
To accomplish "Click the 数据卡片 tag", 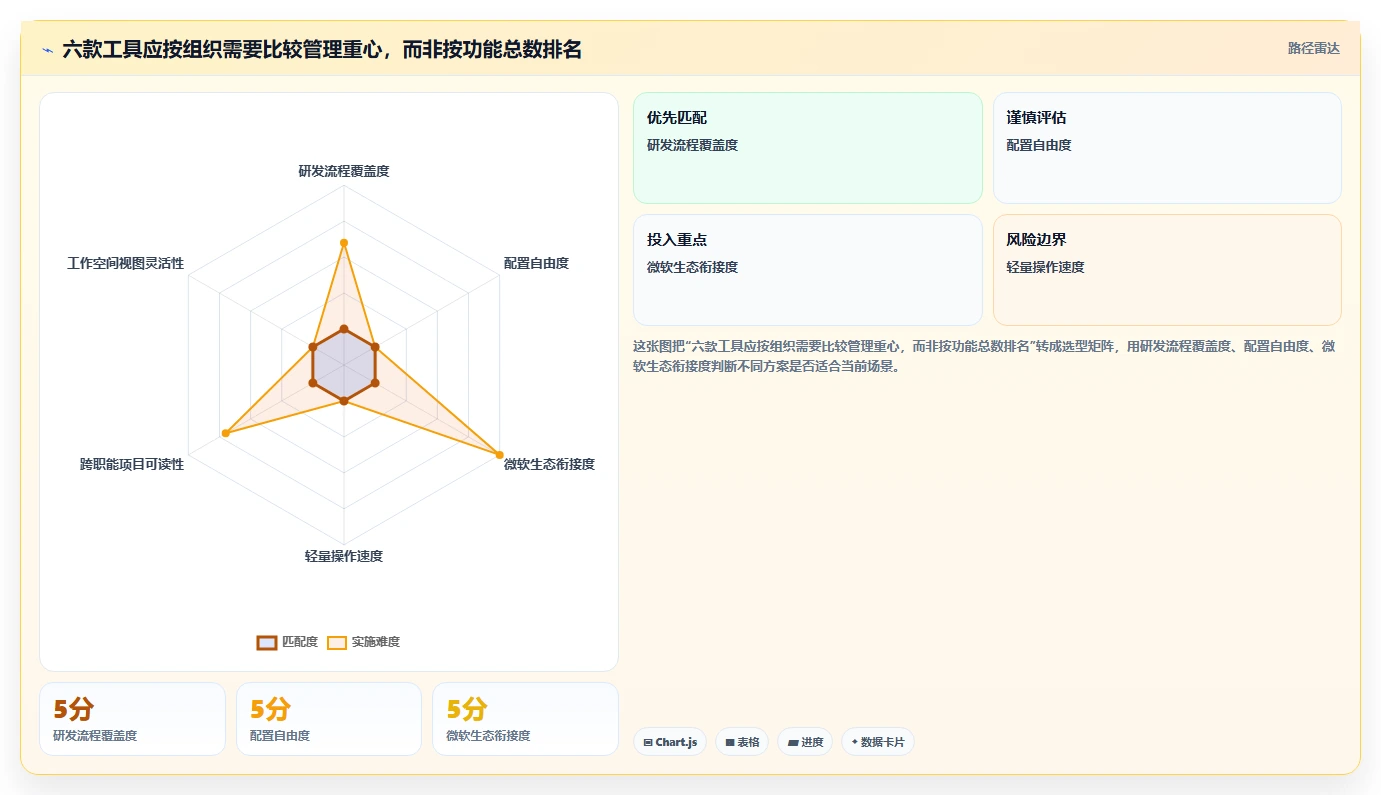I will [x=878, y=742].
